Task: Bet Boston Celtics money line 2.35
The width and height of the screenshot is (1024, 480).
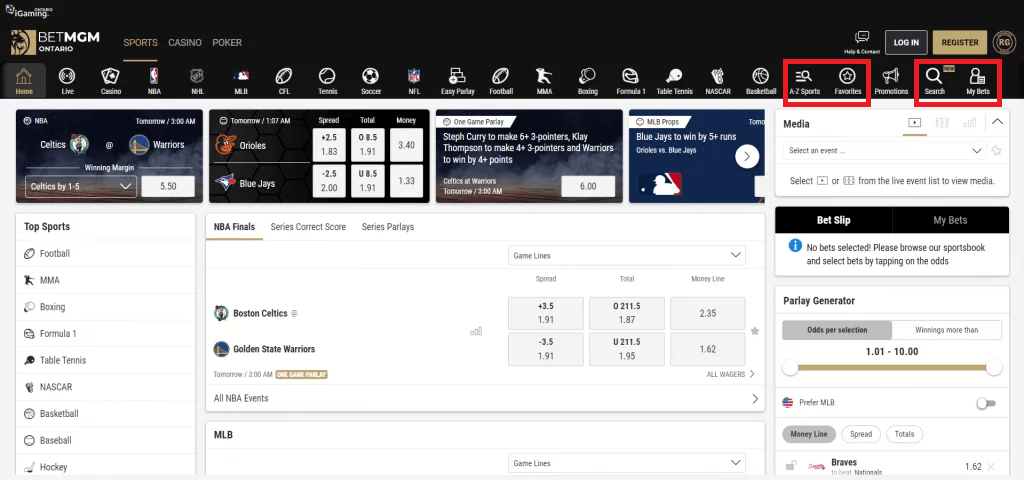Action: pos(707,313)
